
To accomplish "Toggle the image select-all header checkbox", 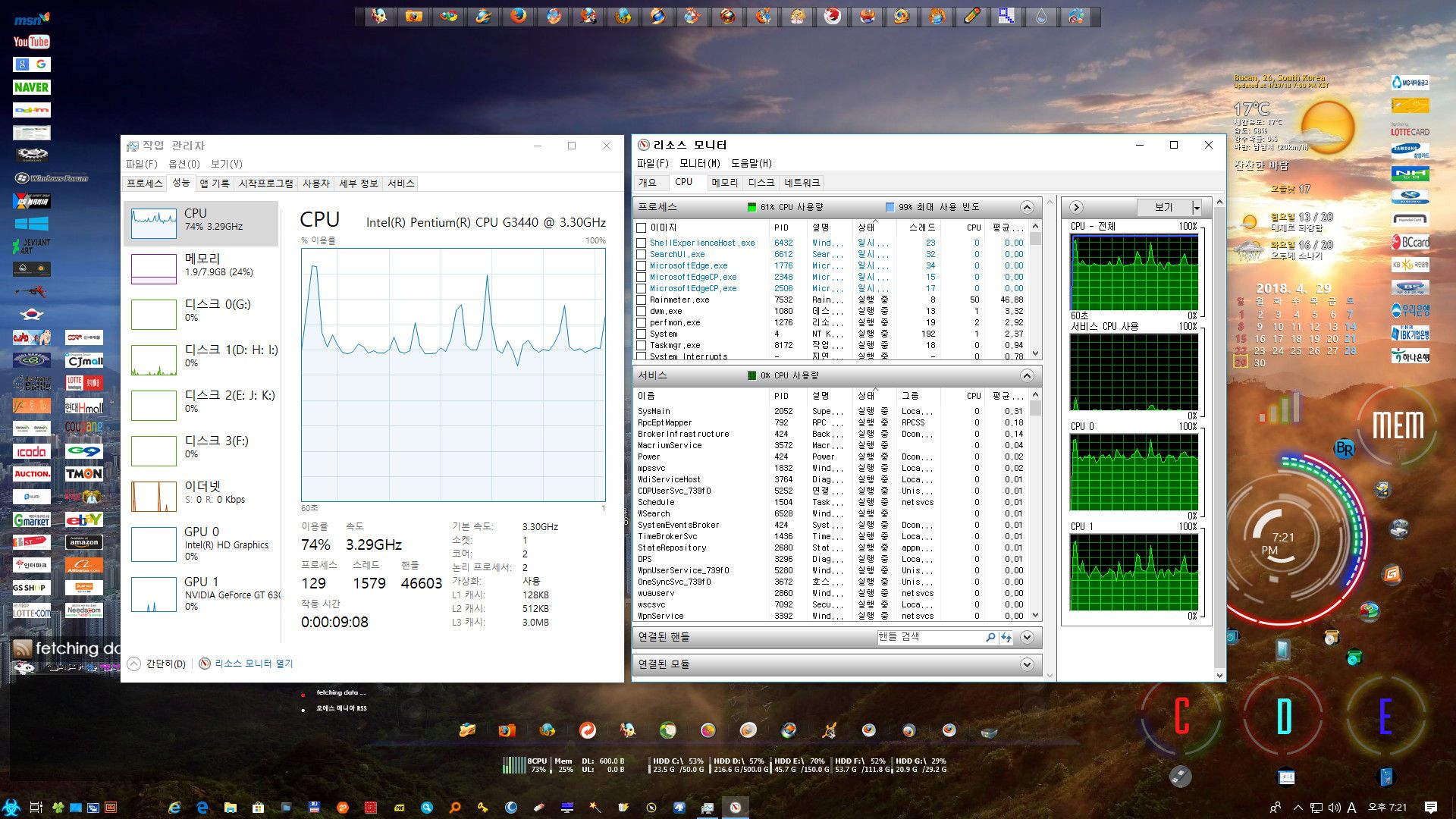I will [642, 227].
